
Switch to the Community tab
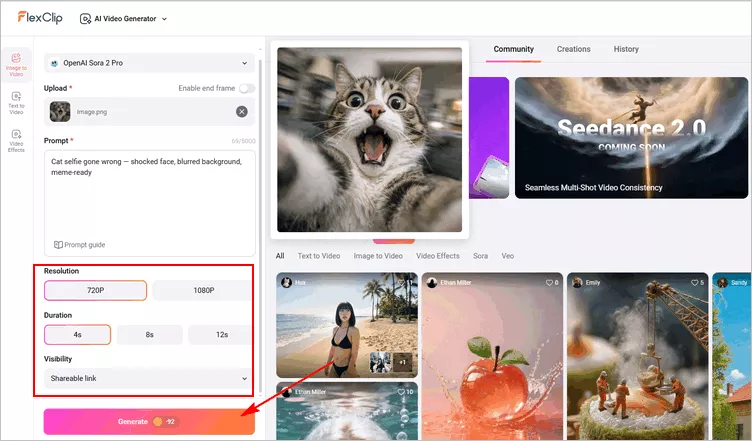pyautogui.click(x=513, y=49)
